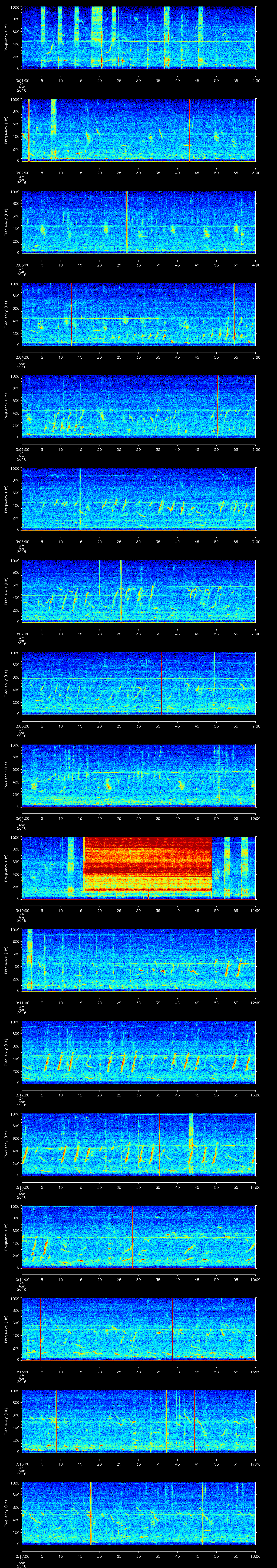This screenshot has height=1568, width=277.
Task: Select red marker near 25 s in 0:07:00 spectrogram
Action: click(x=121, y=590)
